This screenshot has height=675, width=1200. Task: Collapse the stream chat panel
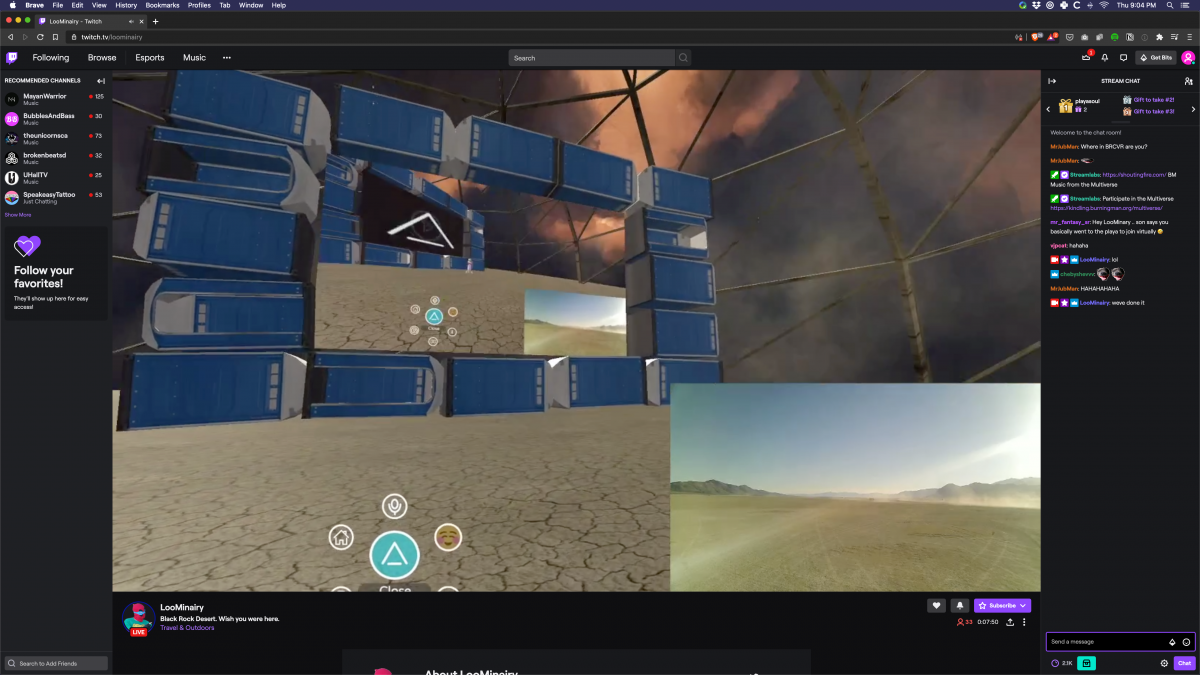1052,81
